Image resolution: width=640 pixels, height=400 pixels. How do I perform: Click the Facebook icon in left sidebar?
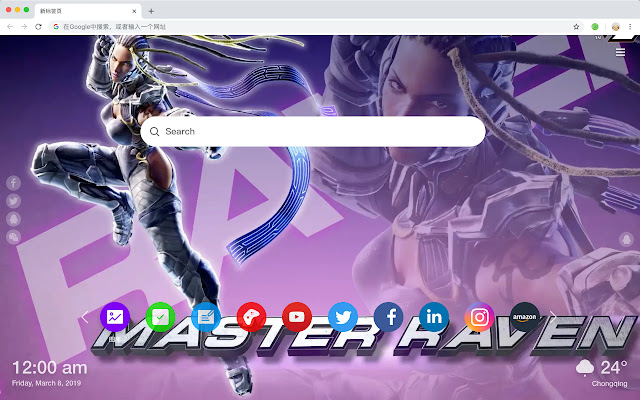13,183
